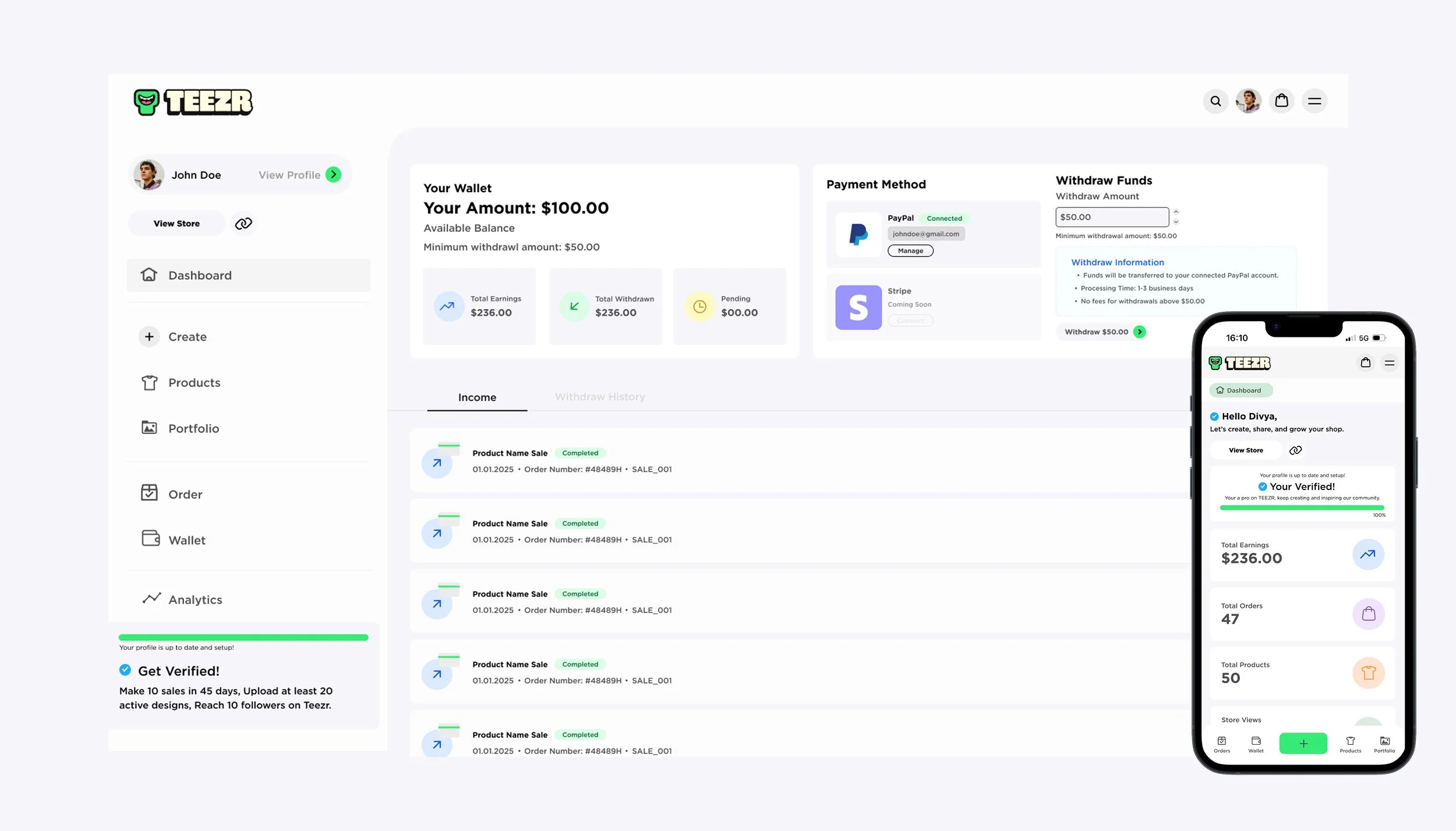Click the View Store button in sidebar
This screenshot has height=831, width=1456.
click(176, 224)
